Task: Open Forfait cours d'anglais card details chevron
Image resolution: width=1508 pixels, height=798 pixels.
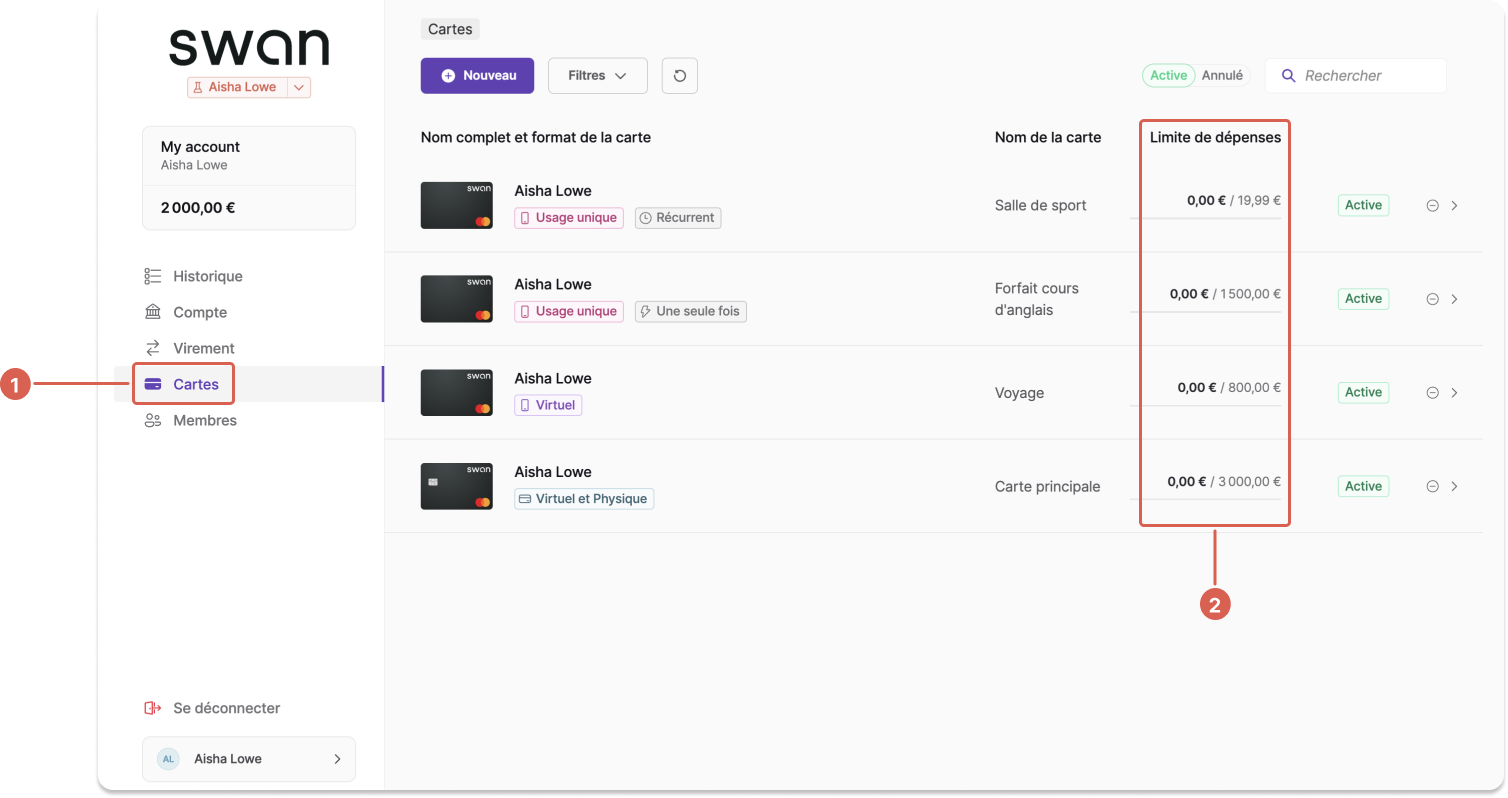Action: pyautogui.click(x=1454, y=299)
